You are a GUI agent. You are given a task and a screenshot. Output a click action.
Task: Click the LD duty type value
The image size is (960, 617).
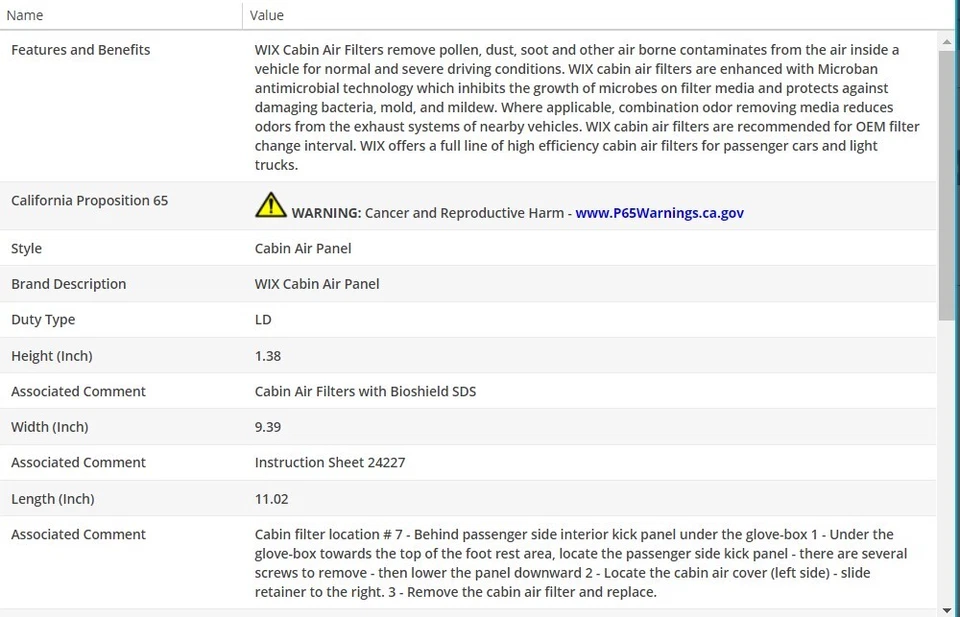(263, 320)
